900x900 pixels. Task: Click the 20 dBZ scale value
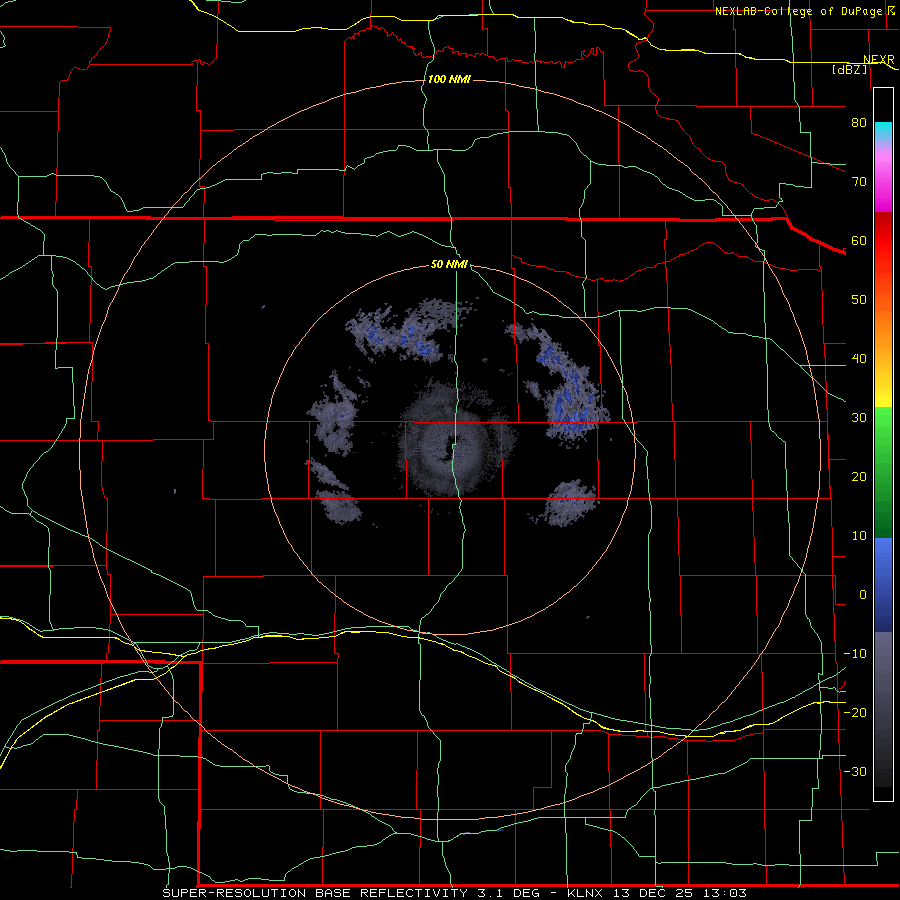click(x=859, y=476)
